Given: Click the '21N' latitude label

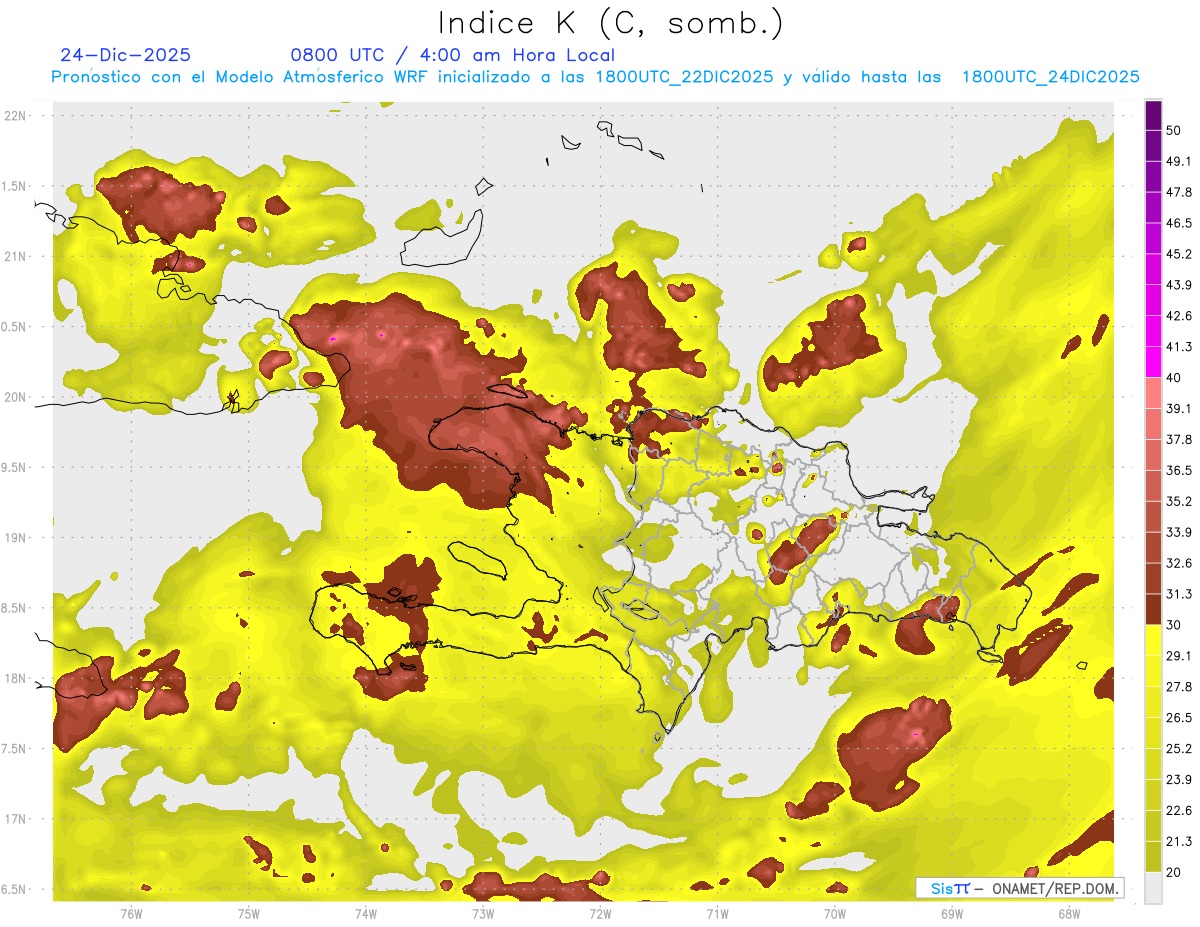Looking at the screenshot, I should [x=16, y=256].
